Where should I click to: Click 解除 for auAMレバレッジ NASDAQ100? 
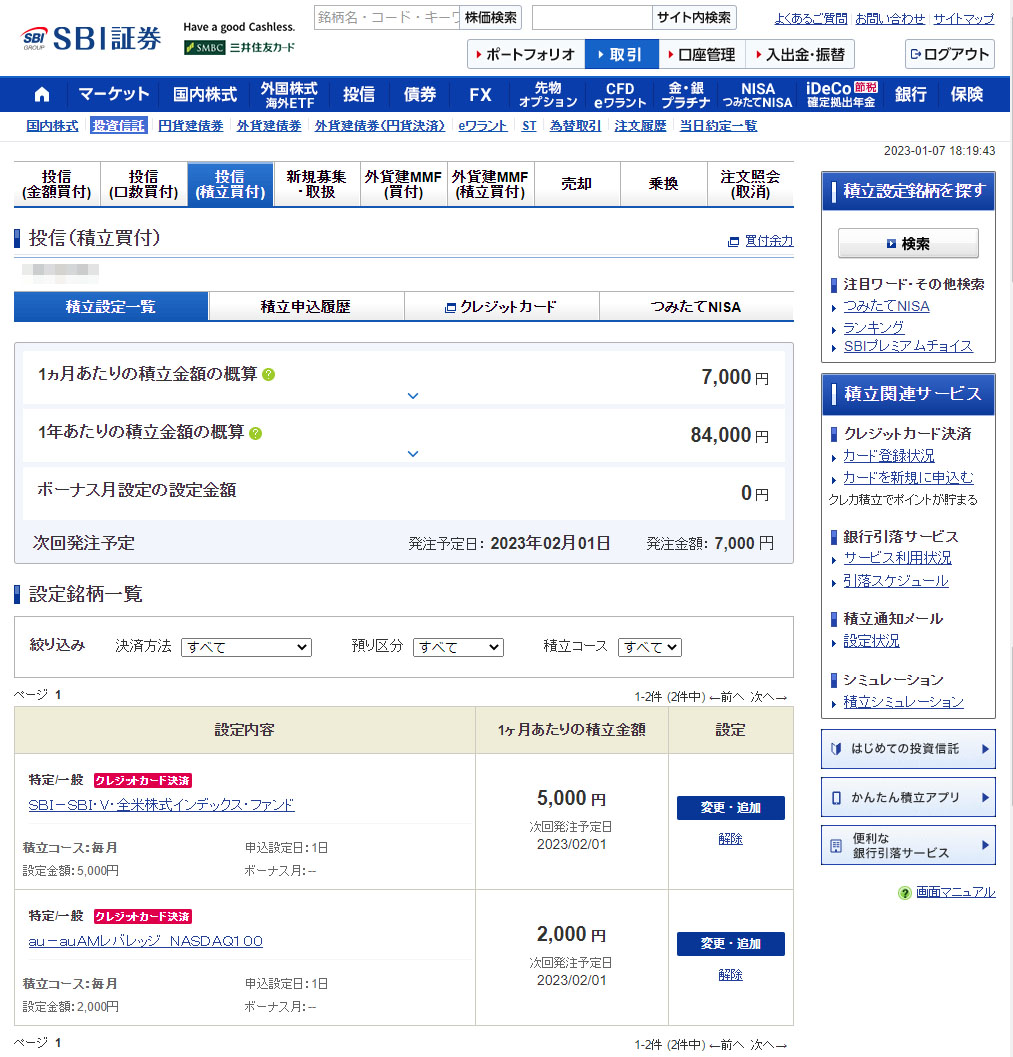[x=730, y=975]
